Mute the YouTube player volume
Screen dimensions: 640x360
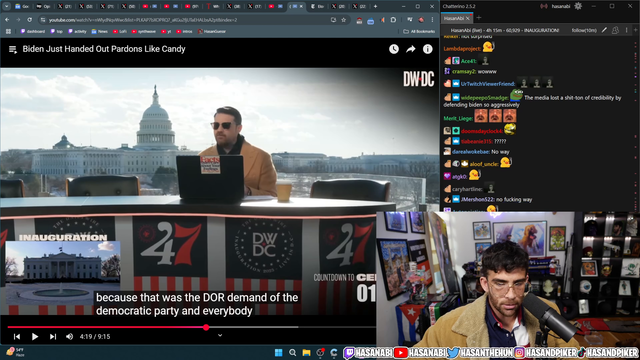[x=69, y=337]
